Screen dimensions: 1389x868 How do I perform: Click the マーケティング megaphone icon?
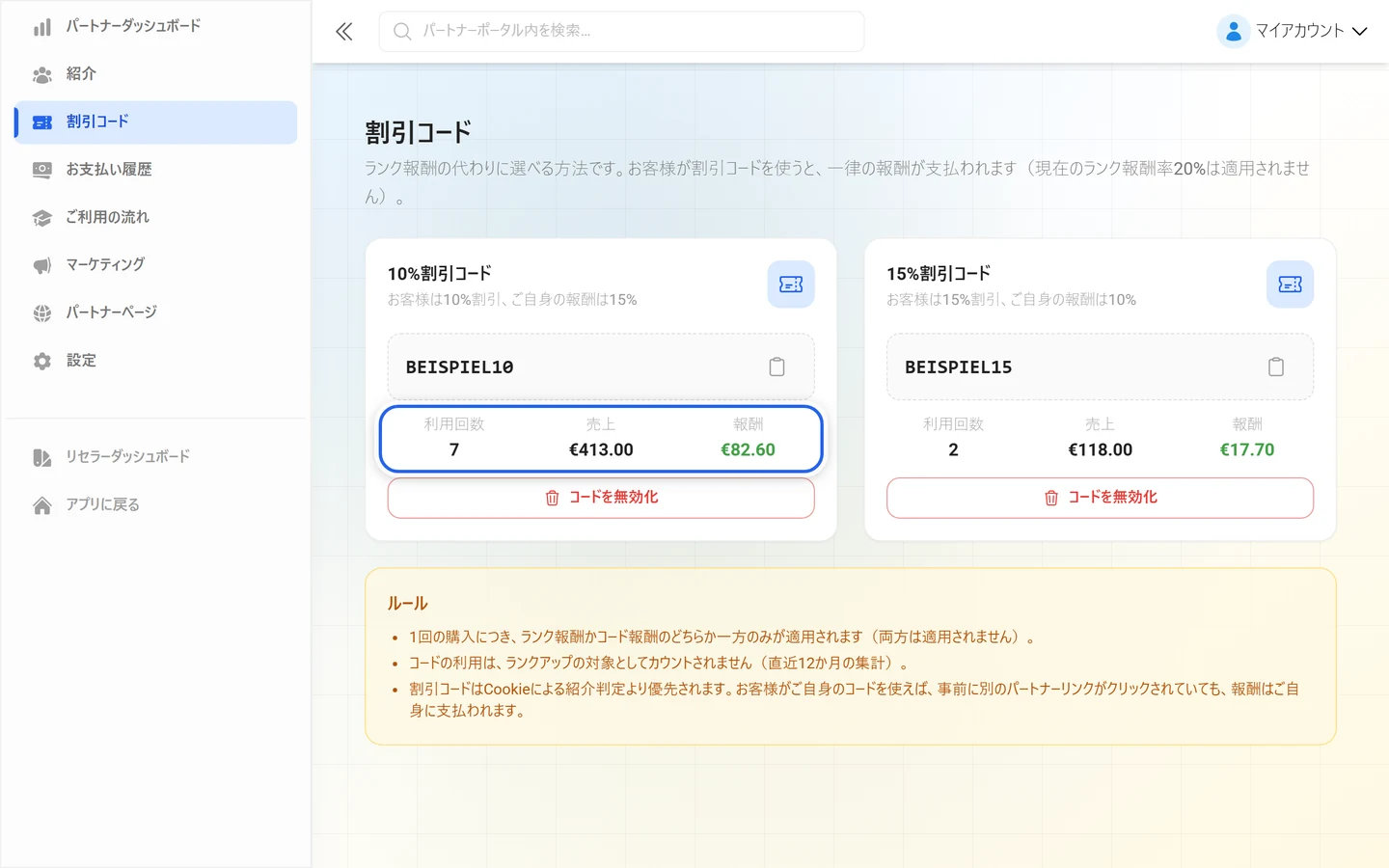point(41,265)
